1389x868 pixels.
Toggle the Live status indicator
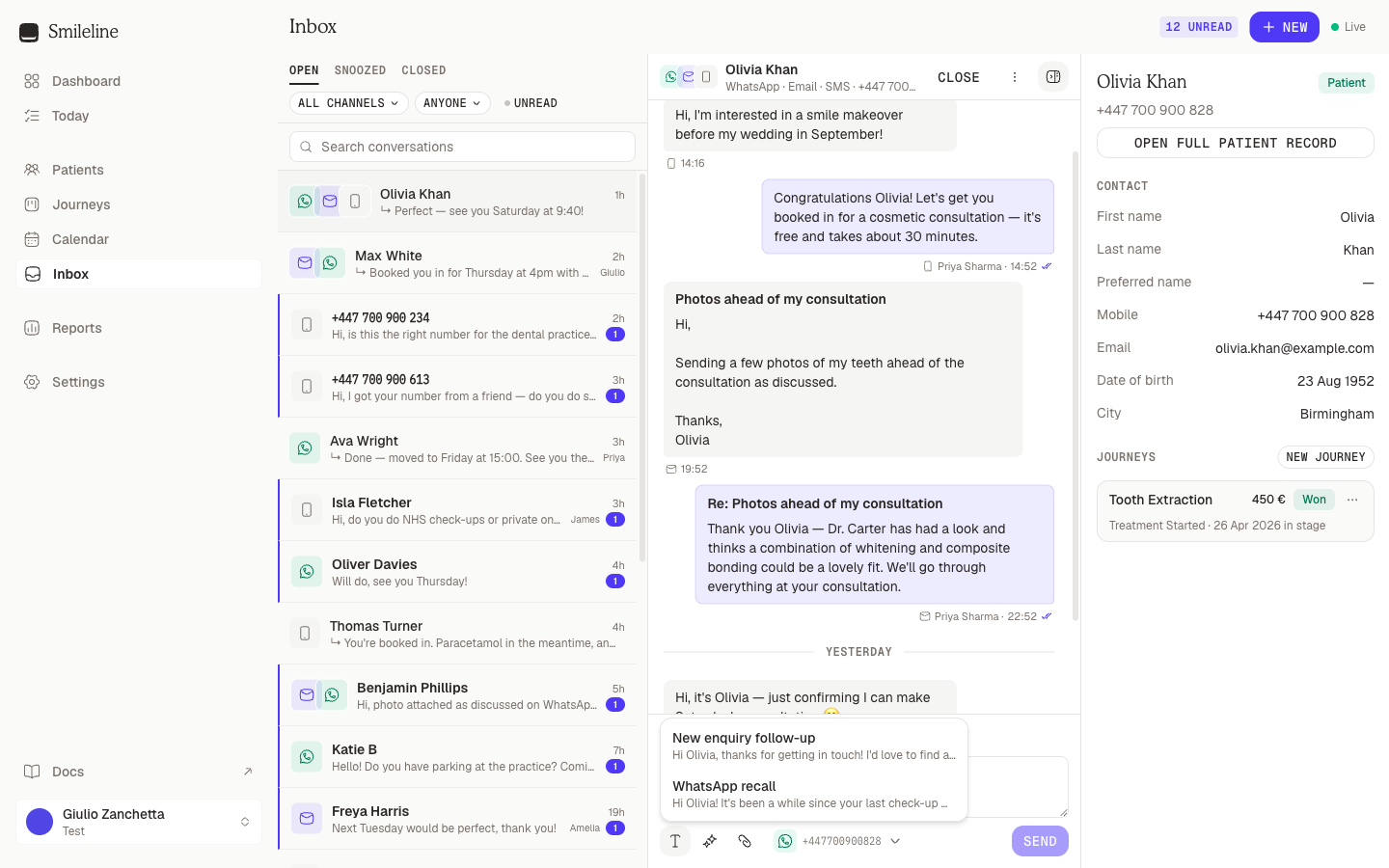pos(1348,27)
